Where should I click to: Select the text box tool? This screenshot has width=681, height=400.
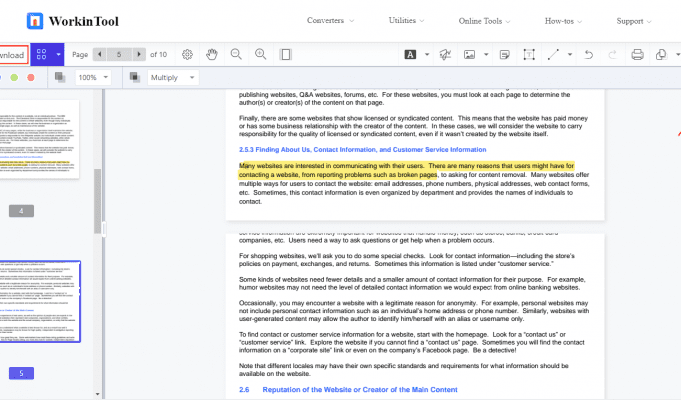coord(529,54)
